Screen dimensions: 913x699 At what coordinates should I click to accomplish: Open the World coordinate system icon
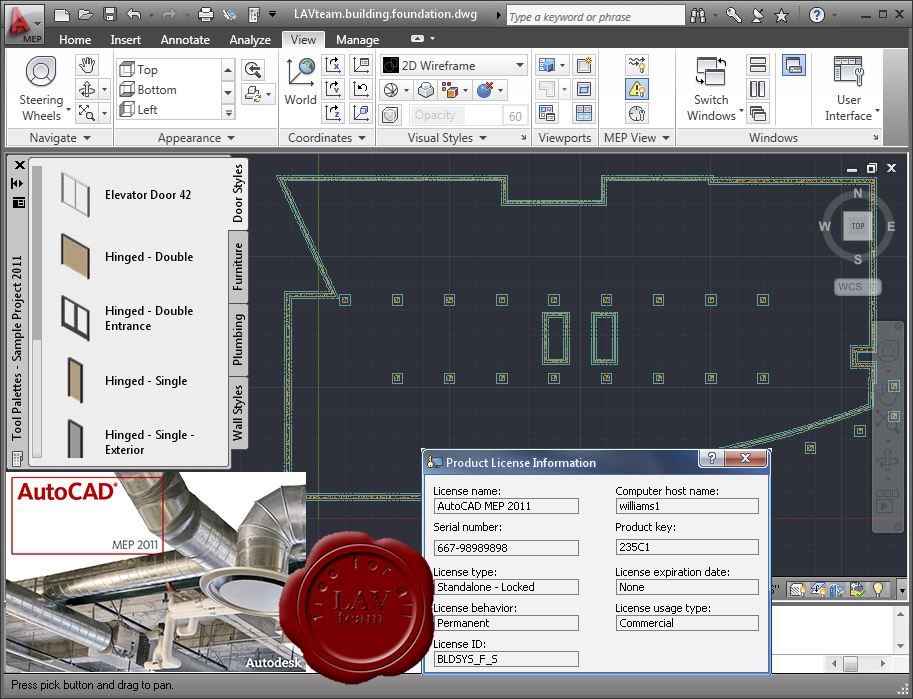pyautogui.click(x=300, y=73)
